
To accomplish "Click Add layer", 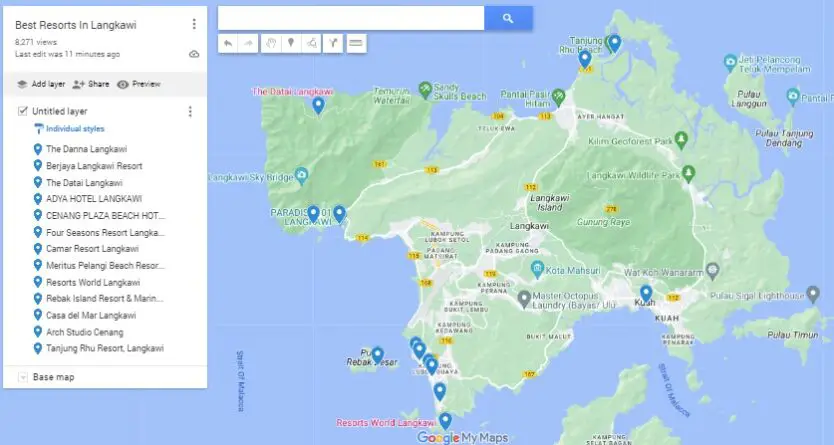I will pos(41,84).
